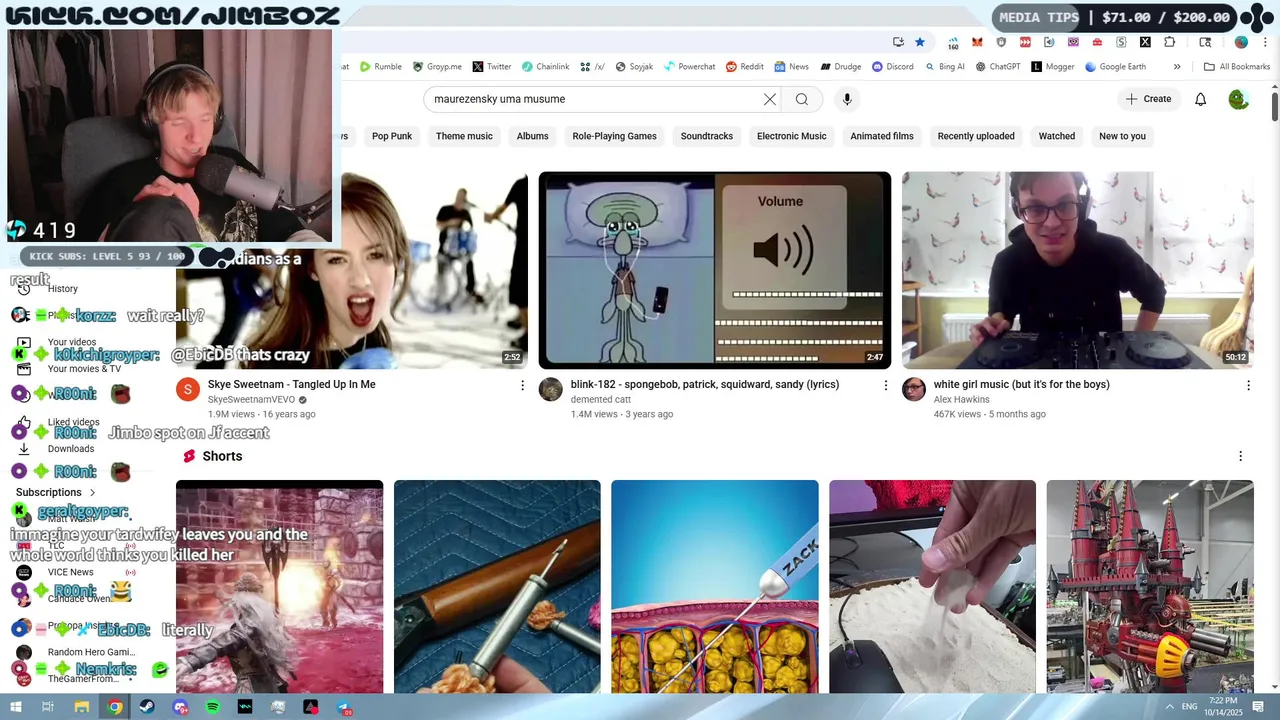
Task: Open the Reddit bookmark
Action: pos(745,67)
